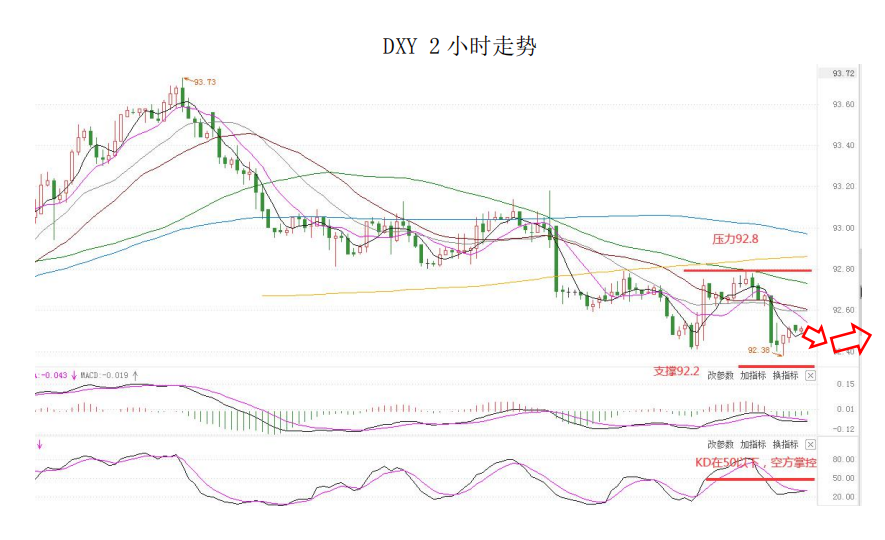
Task: Click 换指标 in the MACD panel
Action: click(785, 376)
